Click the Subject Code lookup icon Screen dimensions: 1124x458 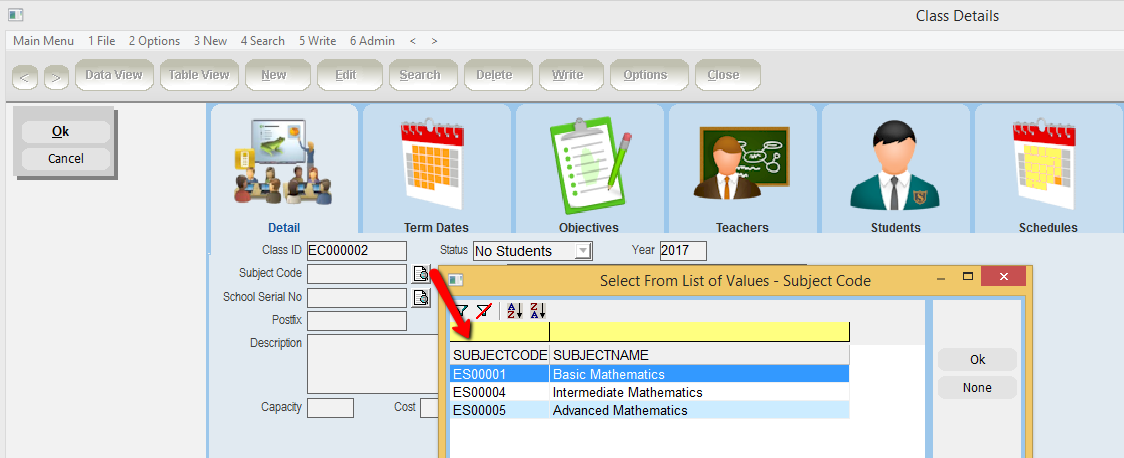(421, 274)
